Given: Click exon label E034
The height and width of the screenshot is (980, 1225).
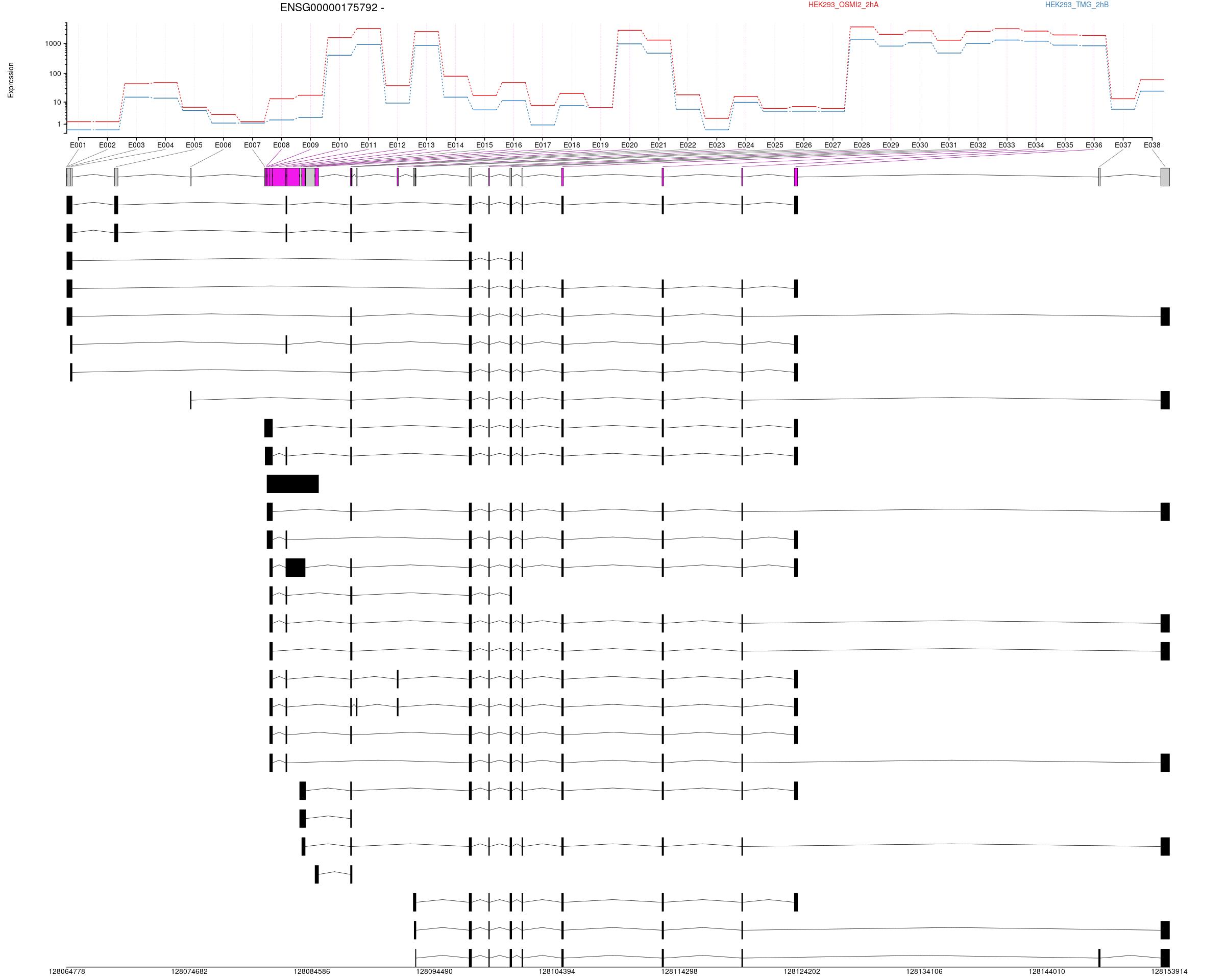Looking at the screenshot, I should 1036,145.
